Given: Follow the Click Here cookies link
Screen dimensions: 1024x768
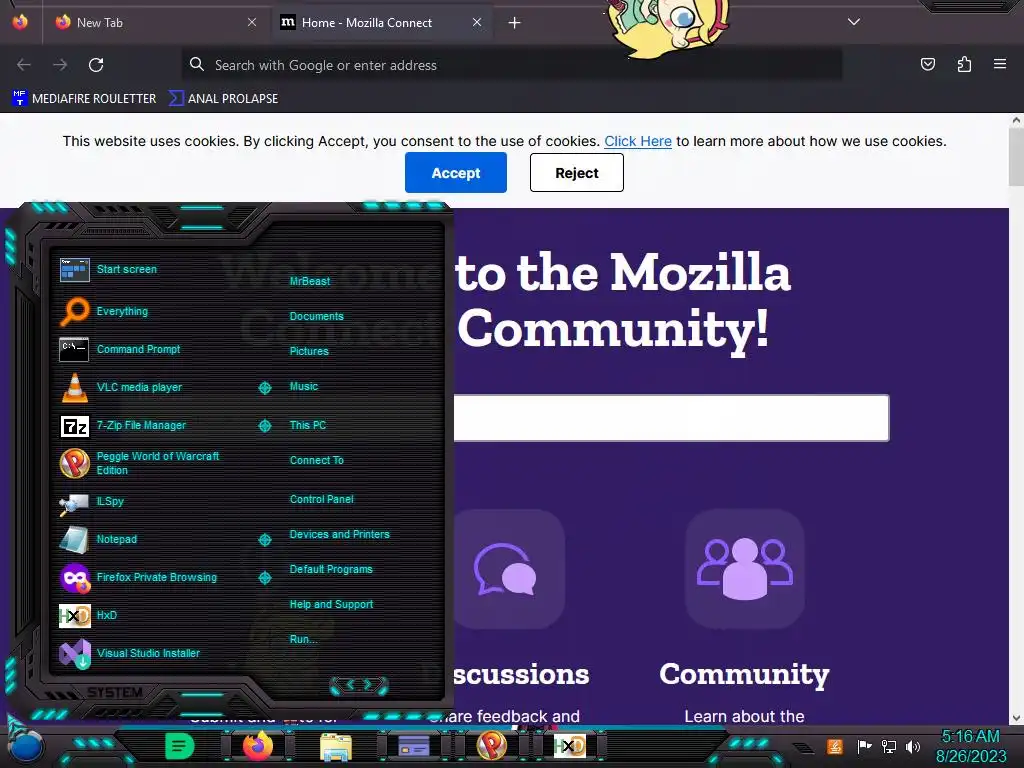Looking at the screenshot, I should click(637, 141).
